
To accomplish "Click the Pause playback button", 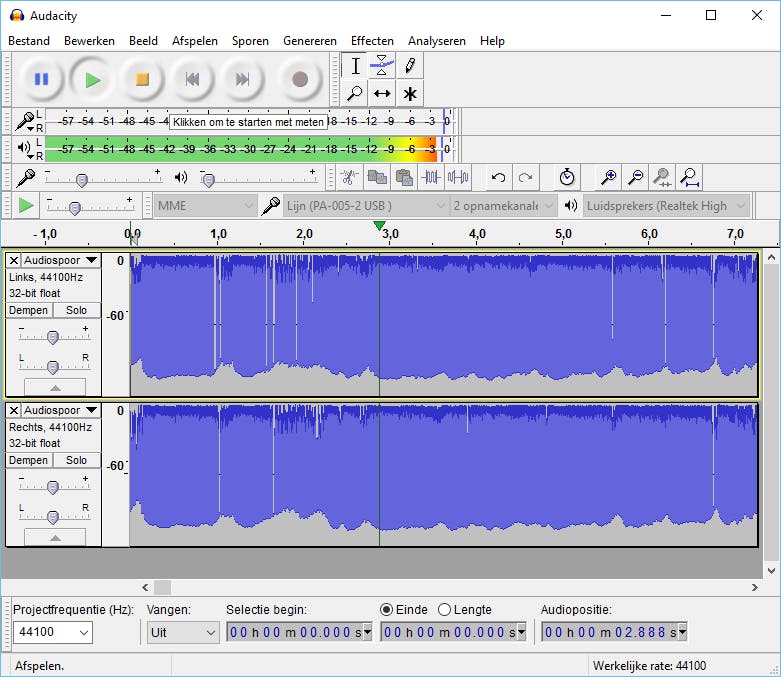I will (x=41, y=79).
